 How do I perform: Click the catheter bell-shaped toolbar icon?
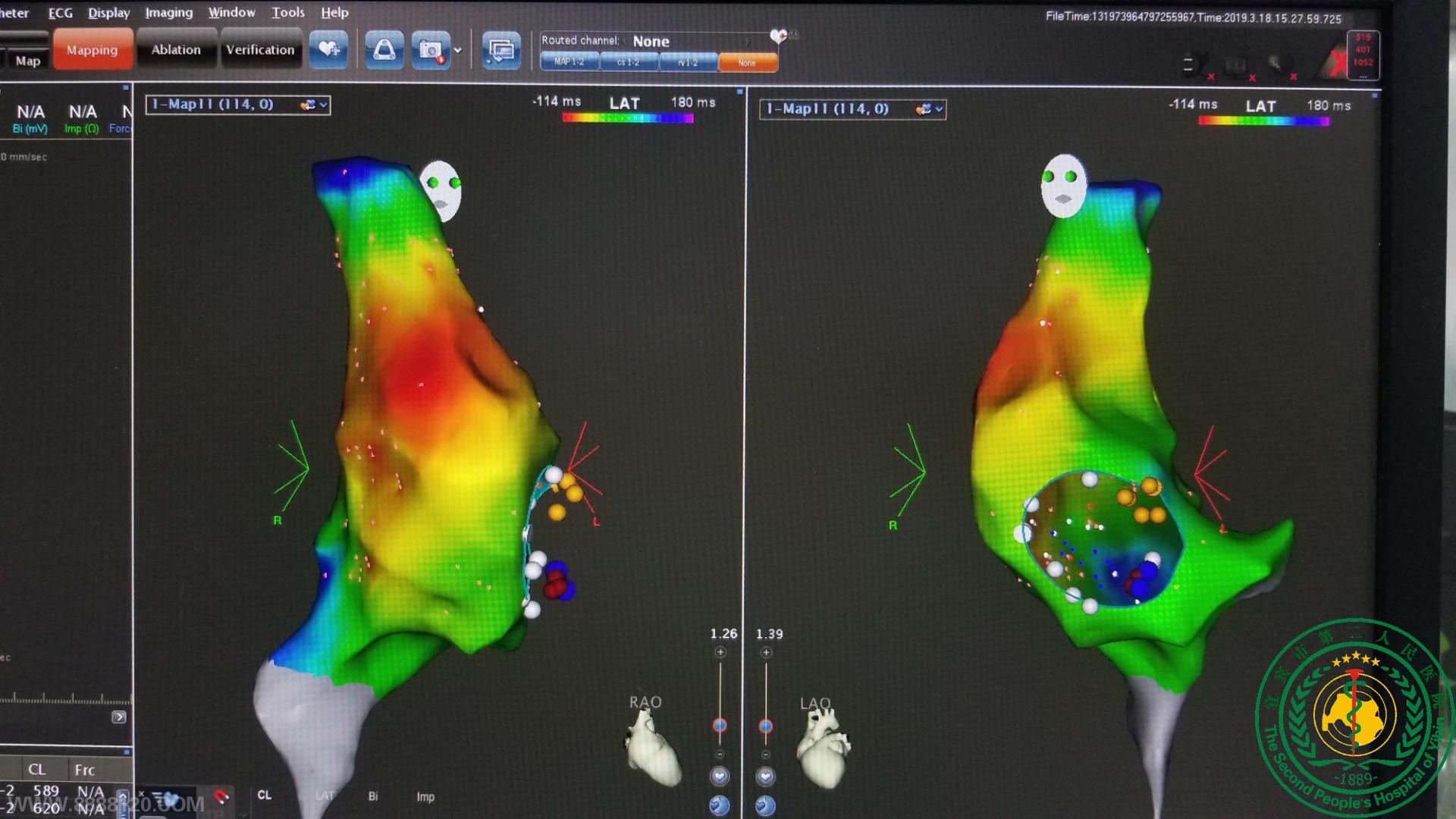coord(384,50)
